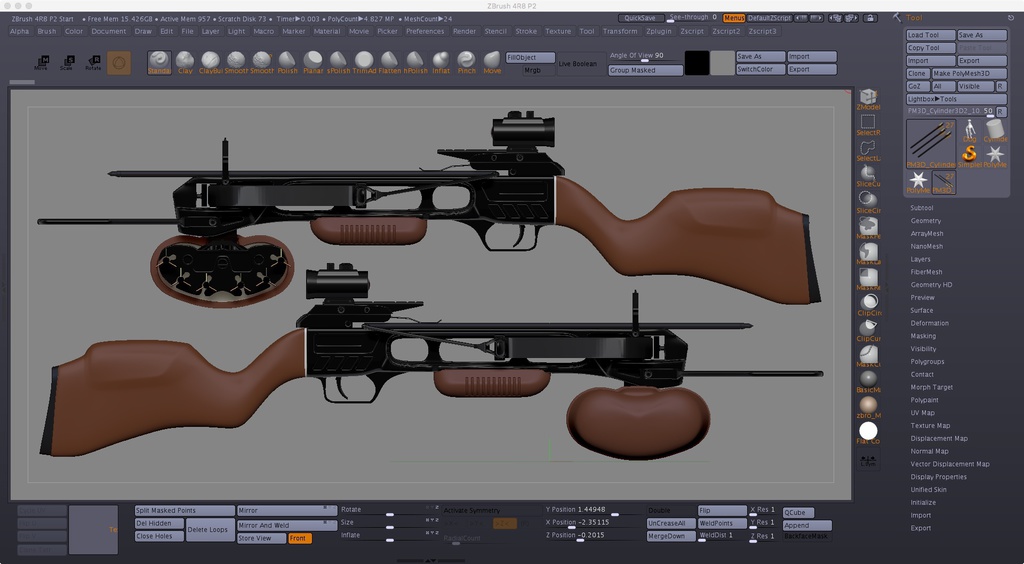Pick the Flat Color material icon
The width and height of the screenshot is (1024, 564).
coord(868,433)
